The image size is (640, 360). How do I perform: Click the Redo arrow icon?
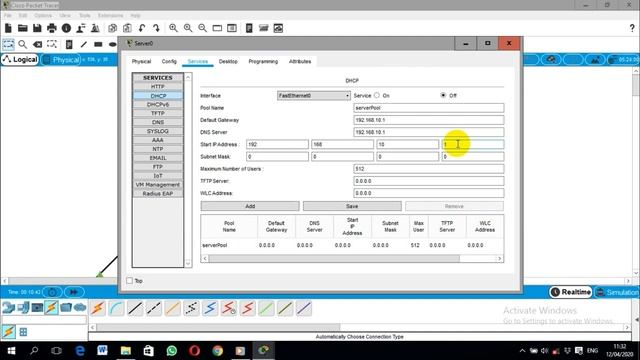(156, 28)
